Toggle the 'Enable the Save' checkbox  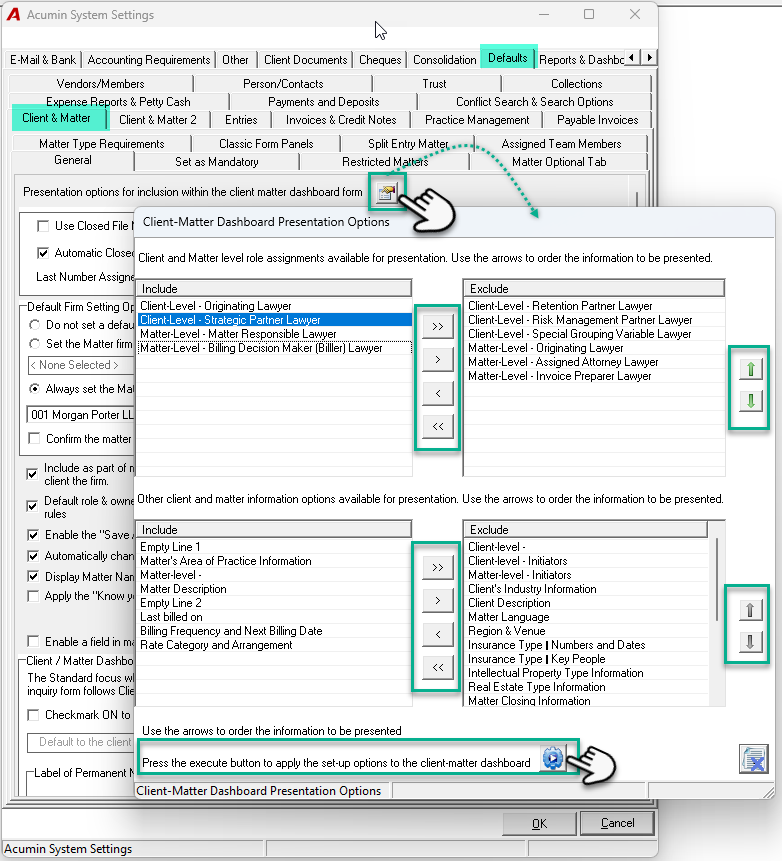(x=33, y=535)
